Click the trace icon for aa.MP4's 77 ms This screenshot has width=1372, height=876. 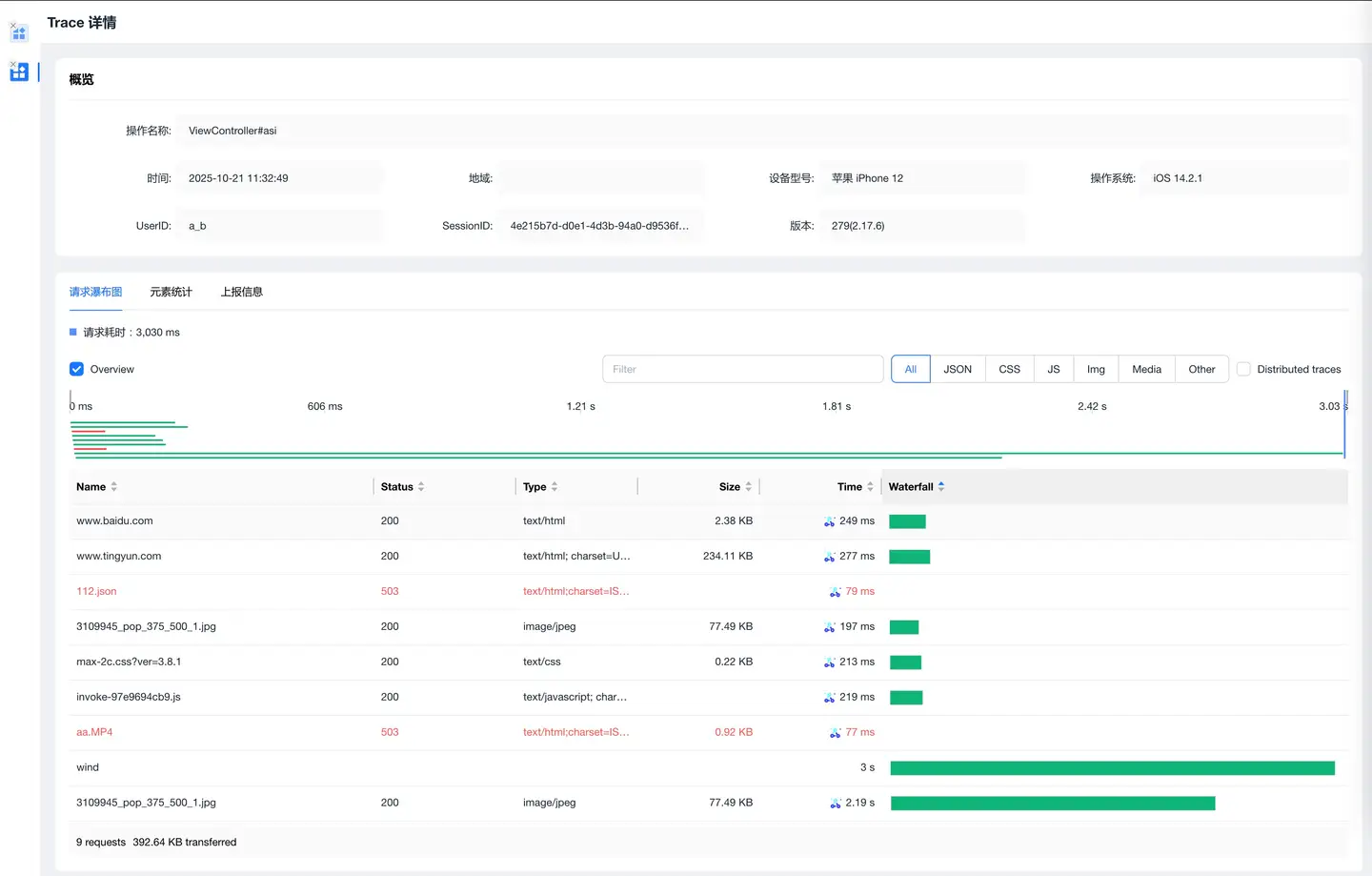tap(835, 733)
